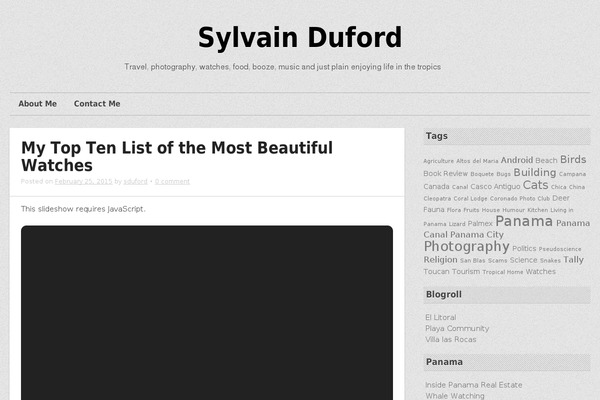Select the Fruits tag
Image resolution: width=600 pixels, height=400 pixels.
[x=471, y=210]
